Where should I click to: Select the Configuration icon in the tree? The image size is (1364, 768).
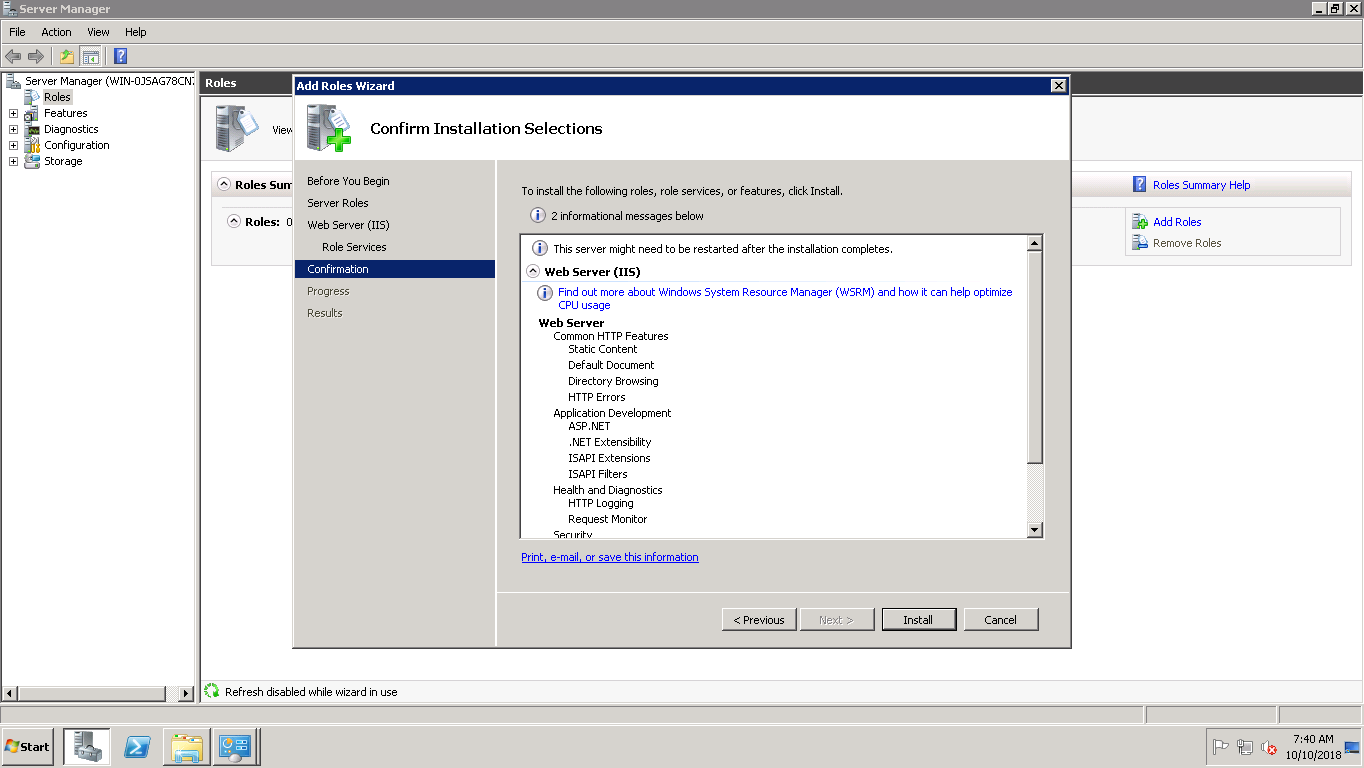(x=32, y=145)
